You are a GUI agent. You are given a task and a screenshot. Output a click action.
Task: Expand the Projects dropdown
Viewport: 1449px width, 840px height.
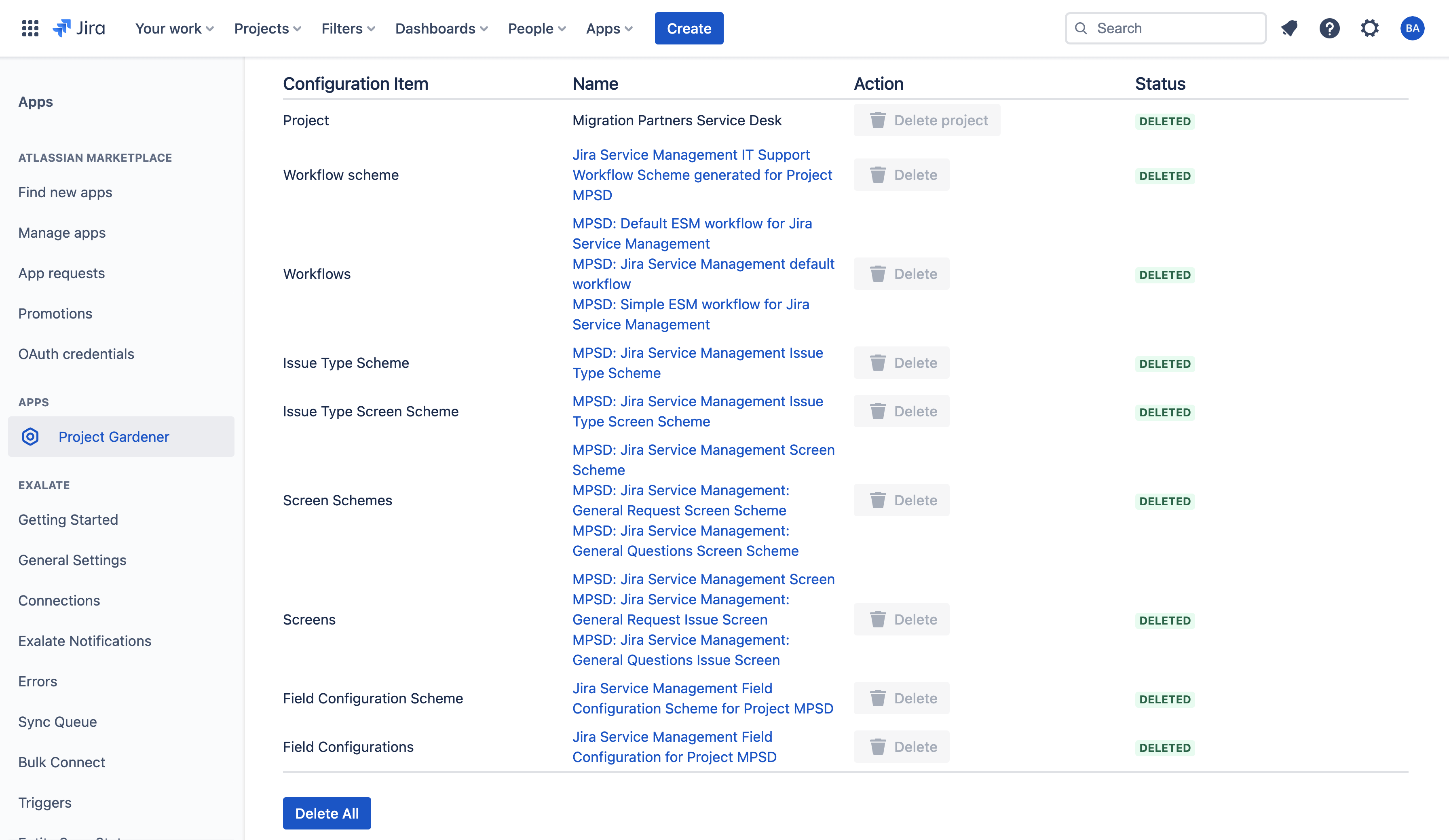[267, 28]
